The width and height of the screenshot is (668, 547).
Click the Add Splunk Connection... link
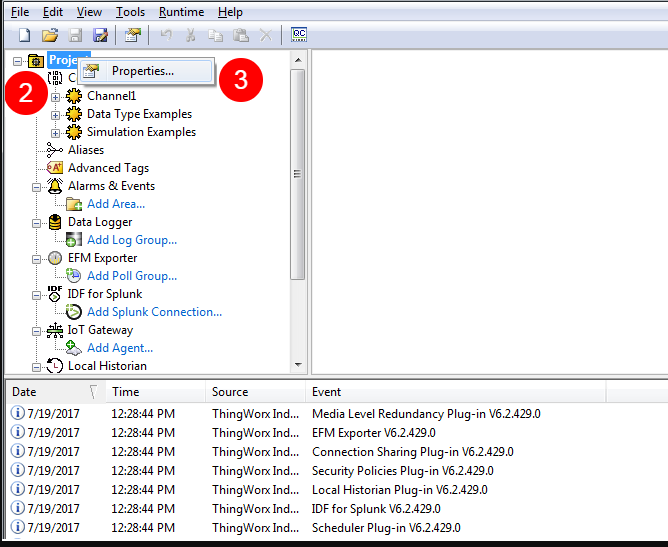click(x=154, y=312)
